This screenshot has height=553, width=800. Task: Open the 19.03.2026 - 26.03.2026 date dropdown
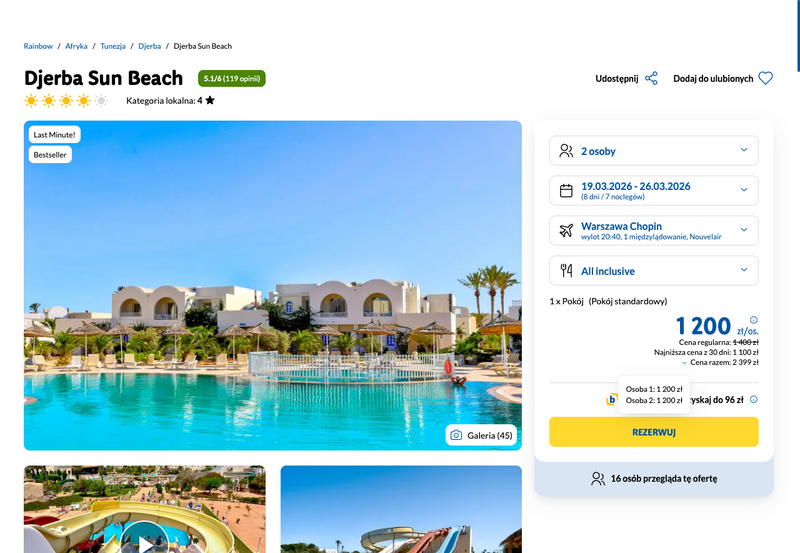[x=654, y=190]
